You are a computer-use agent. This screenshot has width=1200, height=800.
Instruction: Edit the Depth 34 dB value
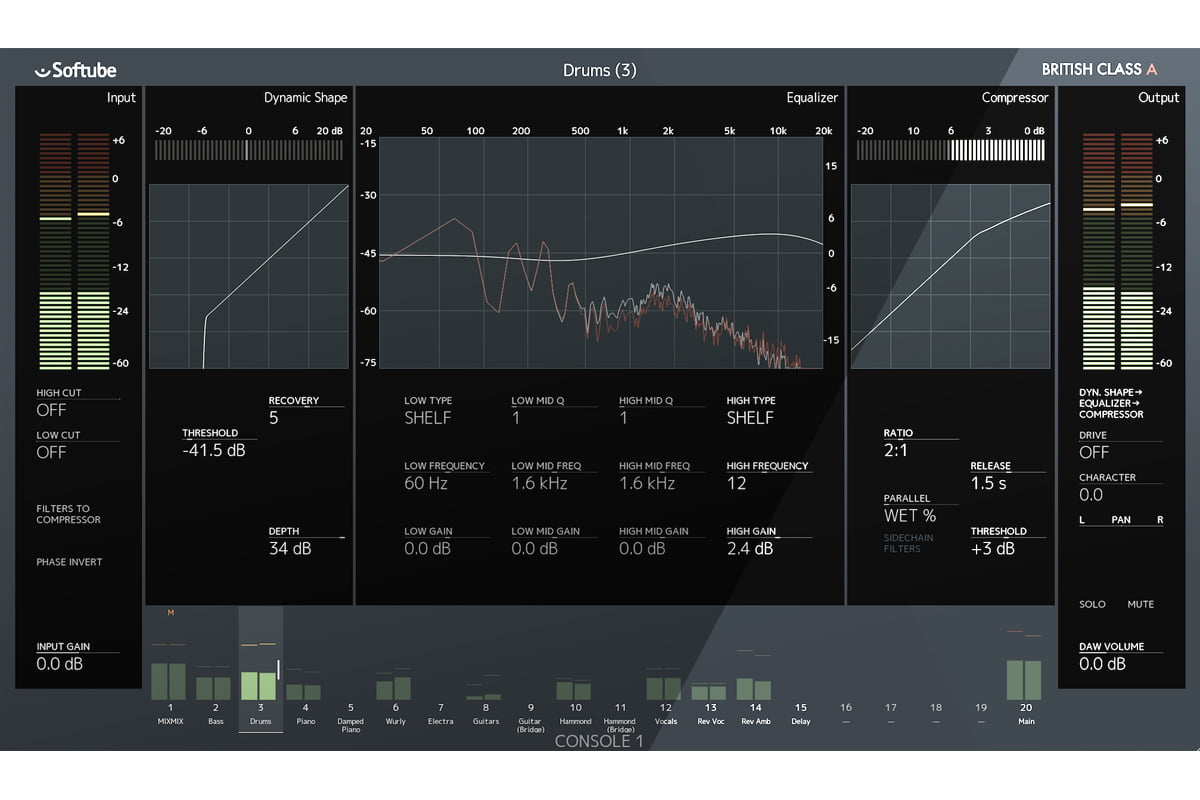(x=289, y=548)
